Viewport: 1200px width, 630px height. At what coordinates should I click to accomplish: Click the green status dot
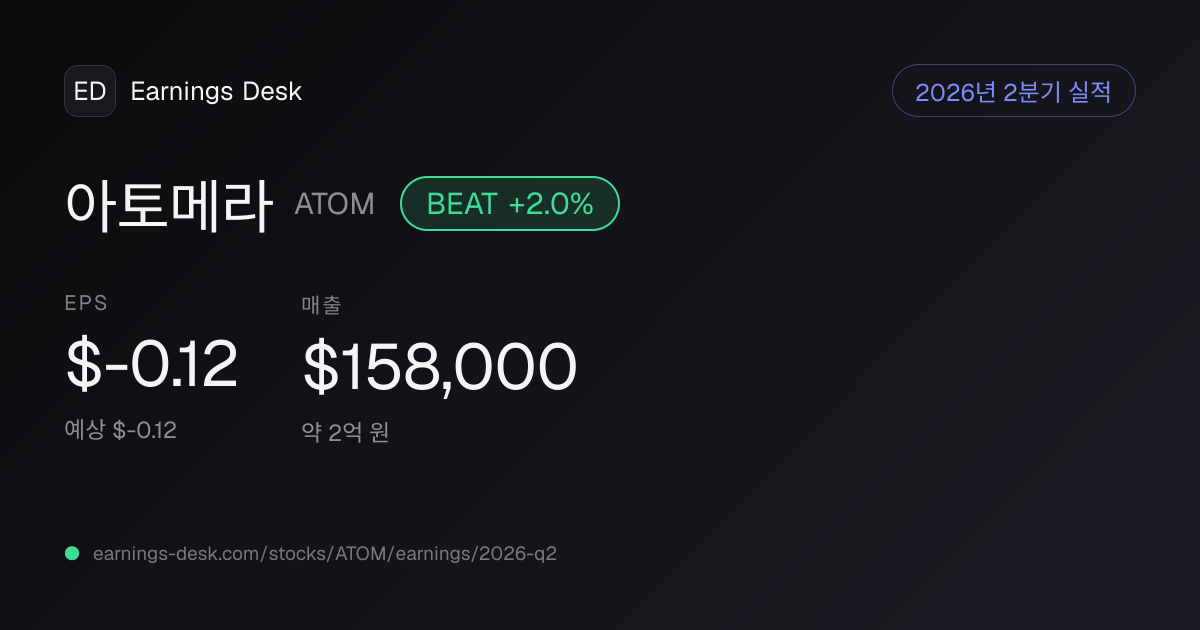pos(72,553)
